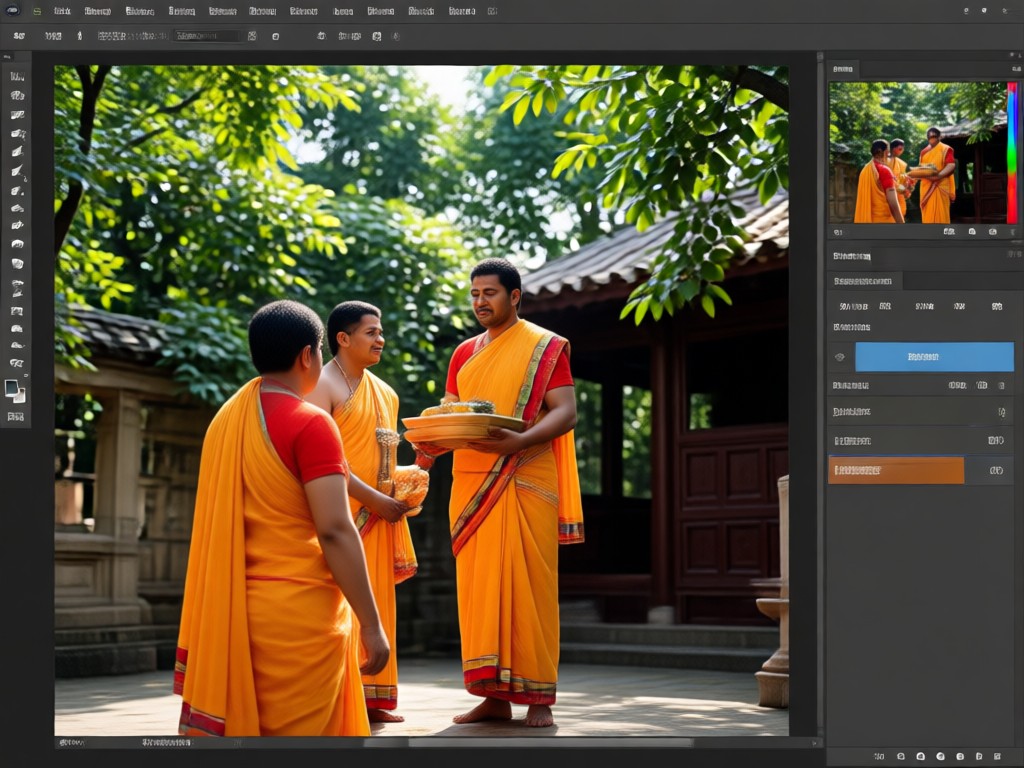Image resolution: width=1024 pixels, height=768 pixels.
Task: Click the monks photo on the main canvas
Action: pyautogui.click(x=421, y=400)
